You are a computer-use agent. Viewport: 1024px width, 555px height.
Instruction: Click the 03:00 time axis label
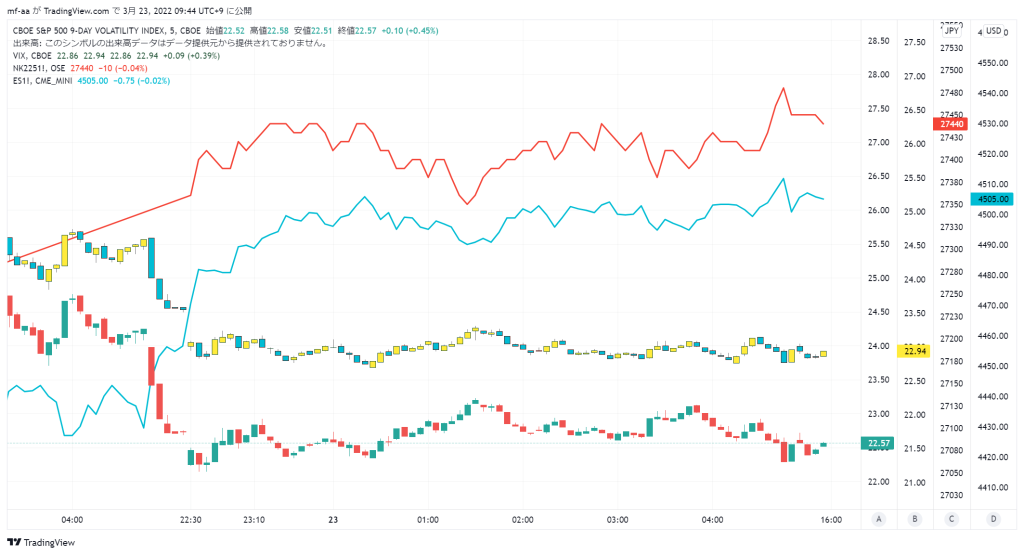[617, 520]
